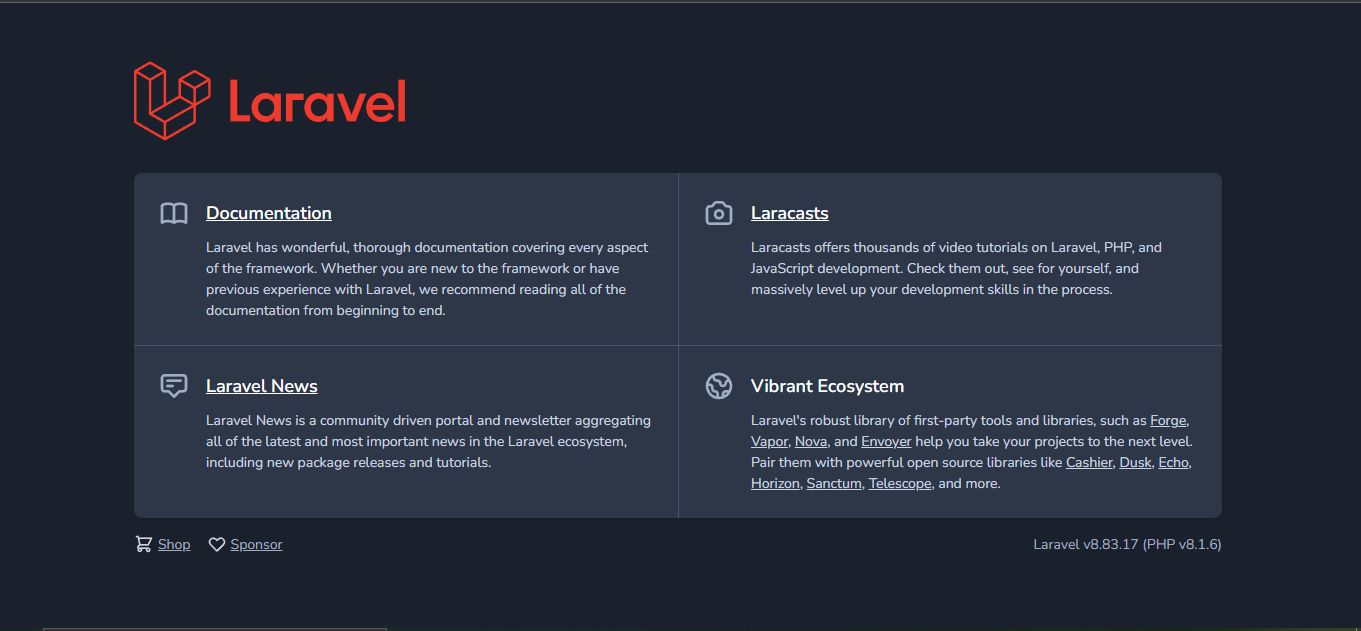Click the heart icon beside Sponsor

217,544
